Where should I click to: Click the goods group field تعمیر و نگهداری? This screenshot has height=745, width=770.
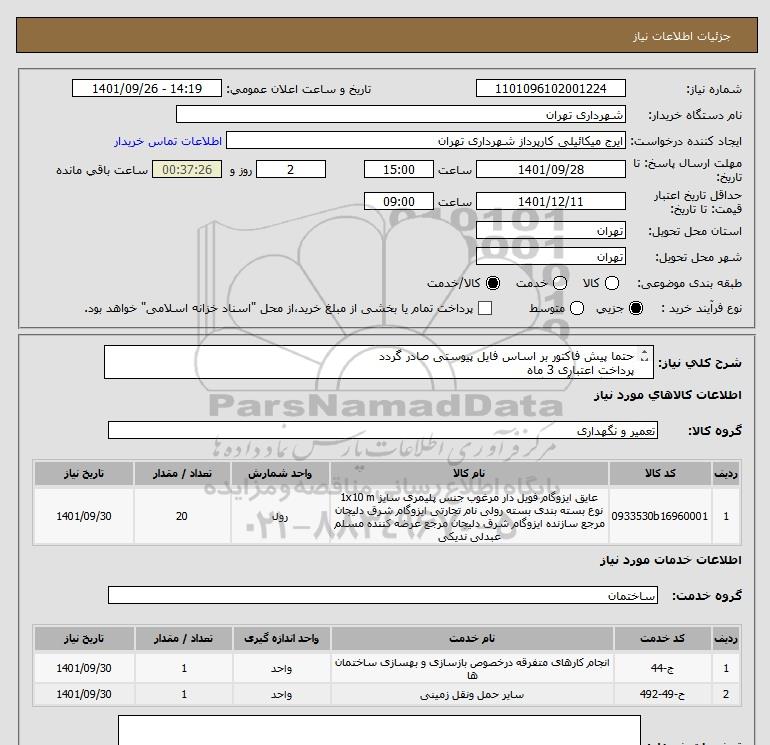(x=383, y=430)
